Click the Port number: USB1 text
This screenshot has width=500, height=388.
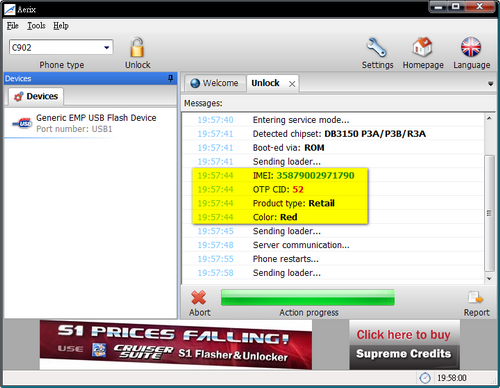(x=74, y=129)
